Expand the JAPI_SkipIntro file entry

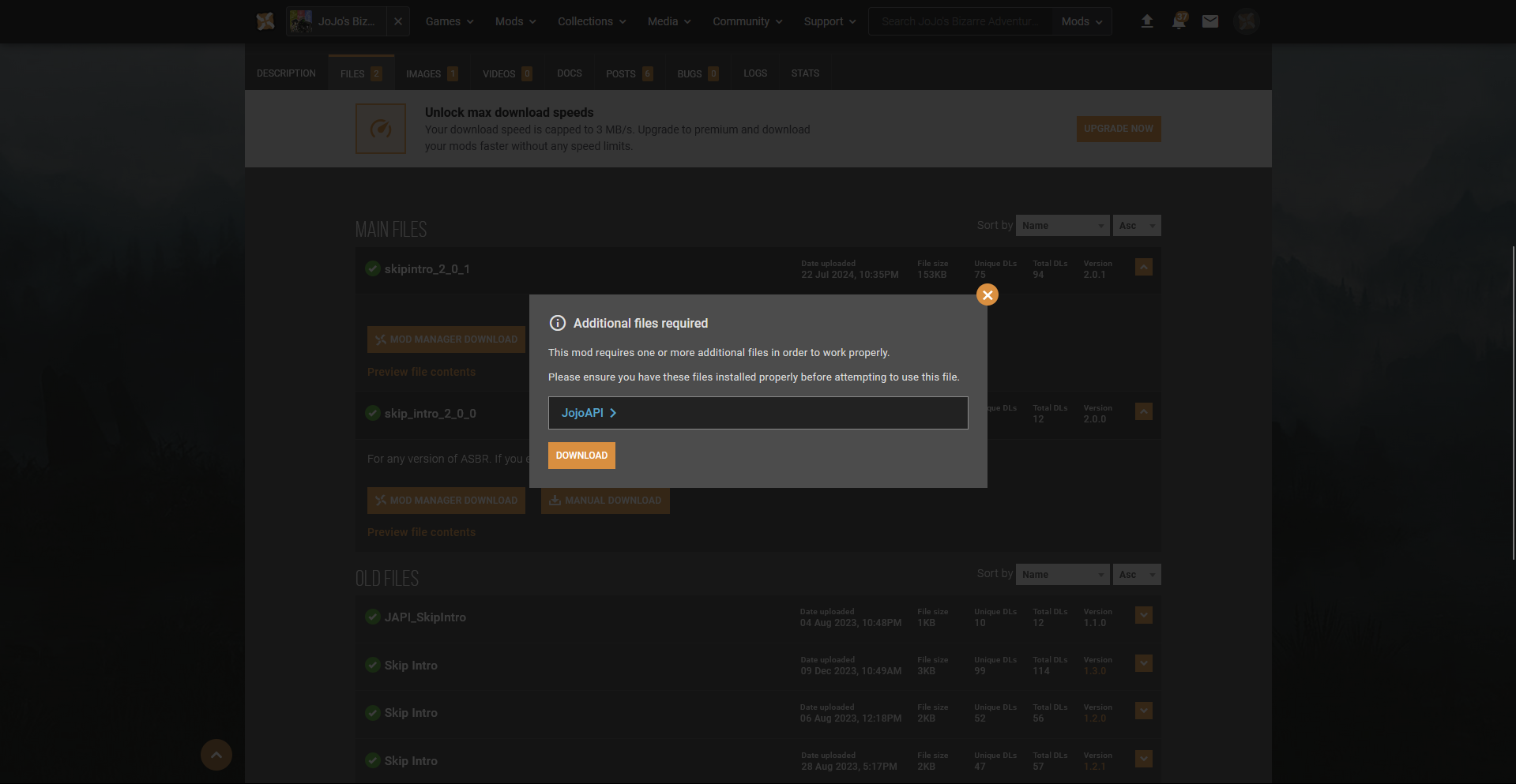(1143, 615)
